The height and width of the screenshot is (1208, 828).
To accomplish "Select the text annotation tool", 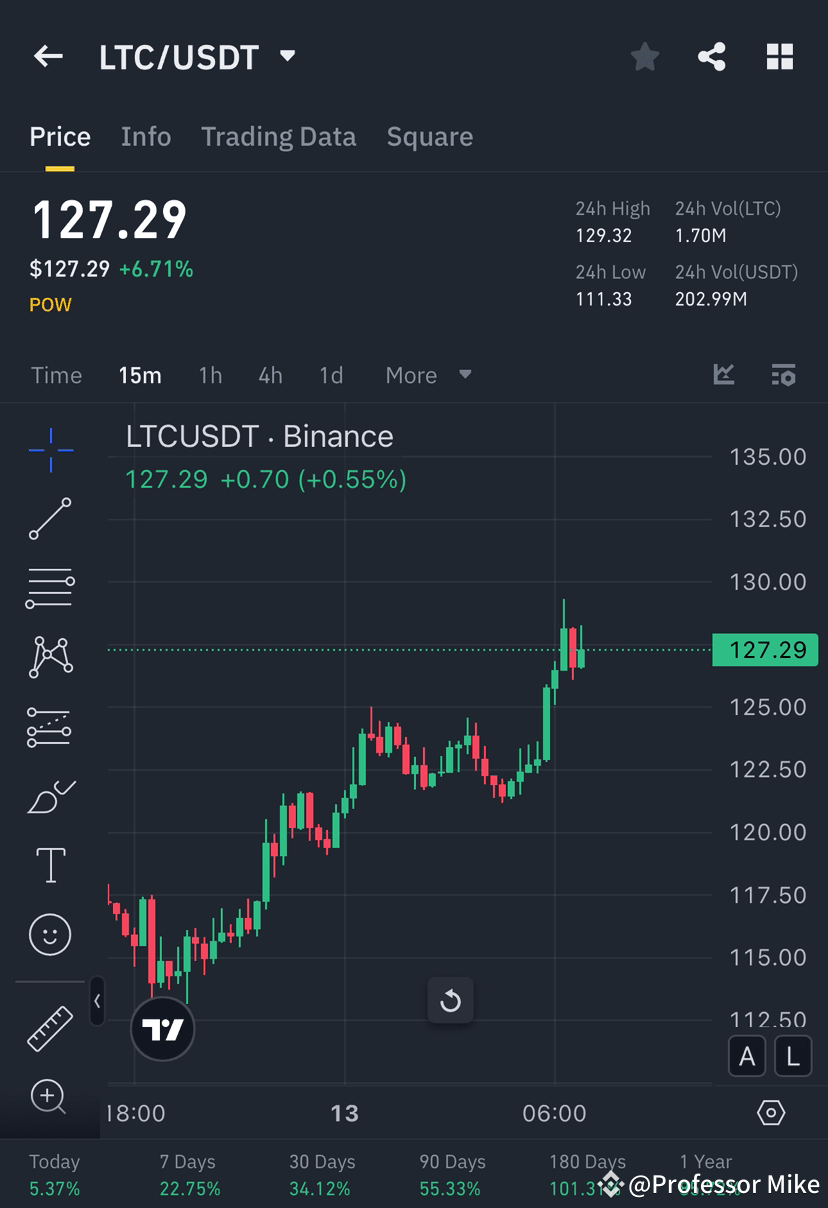I will tap(50, 865).
